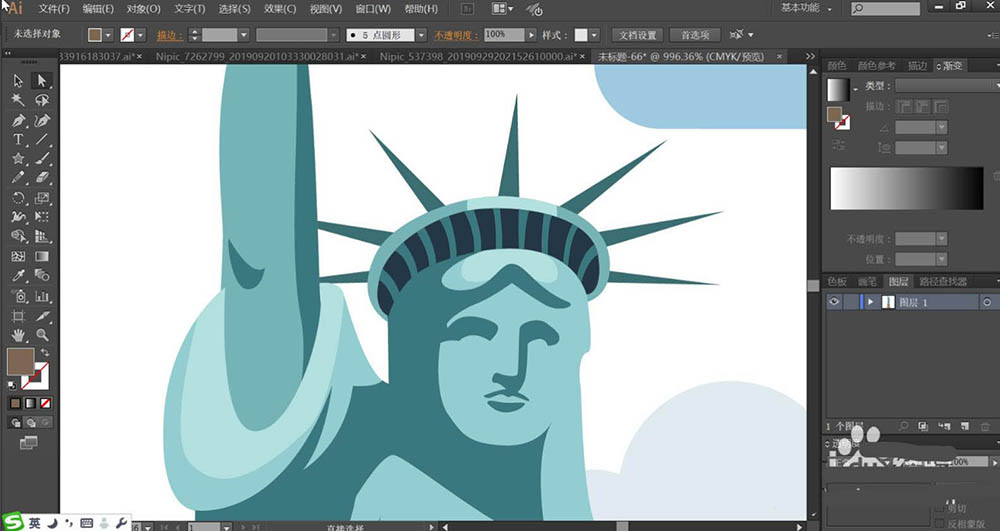
Task: Click the new layer icon in Layers panel
Action: pyautogui.click(x=965, y=426)
